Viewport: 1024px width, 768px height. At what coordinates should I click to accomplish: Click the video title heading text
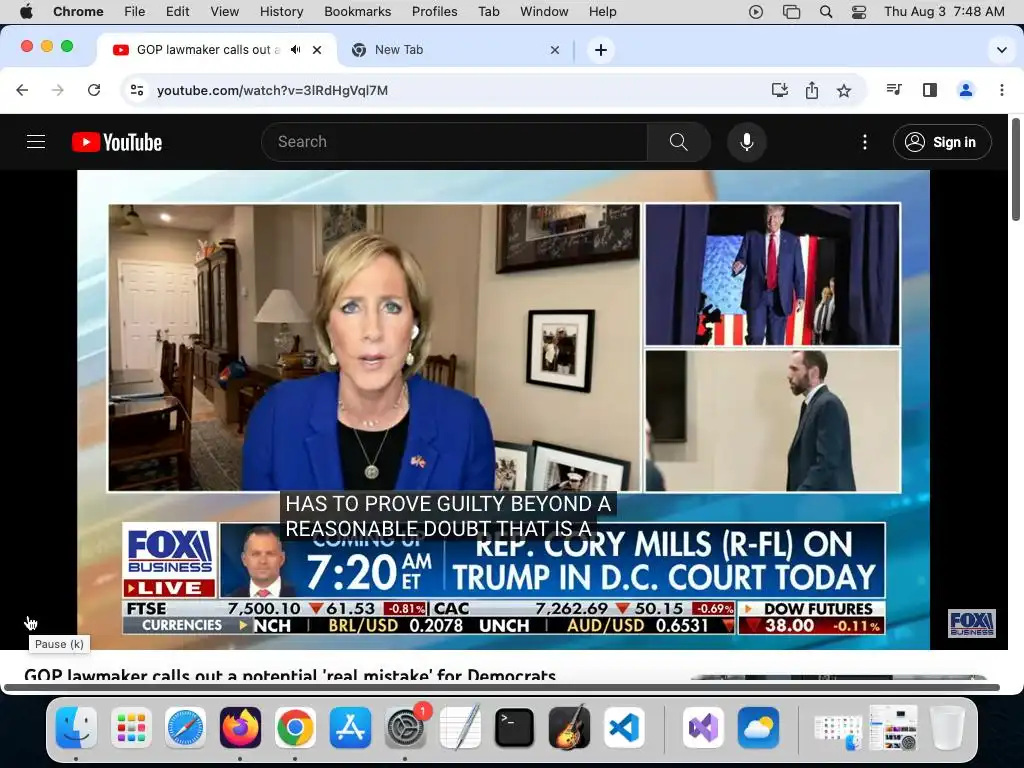(290, 675)
